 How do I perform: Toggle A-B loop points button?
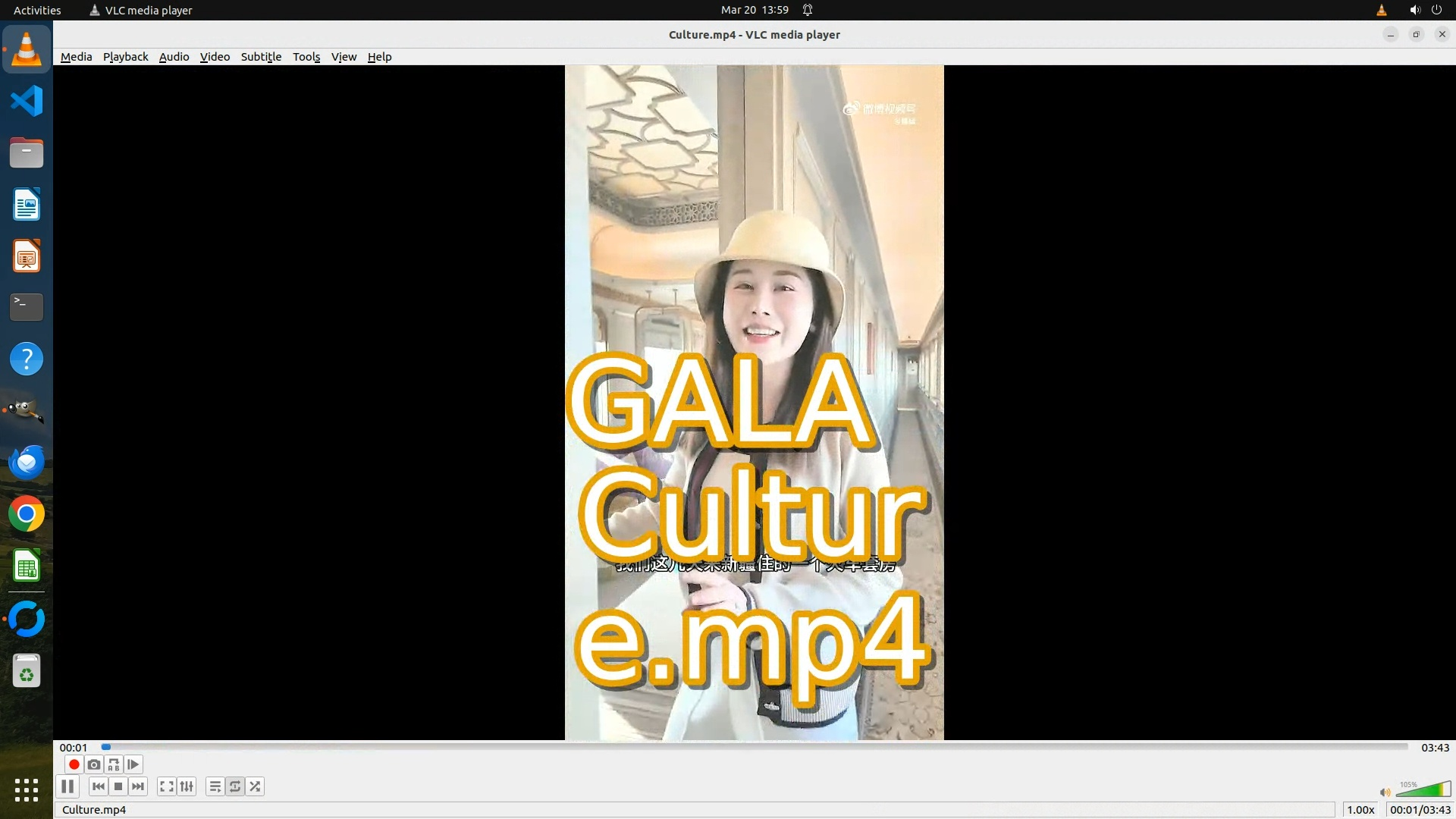tap(114, 764)
